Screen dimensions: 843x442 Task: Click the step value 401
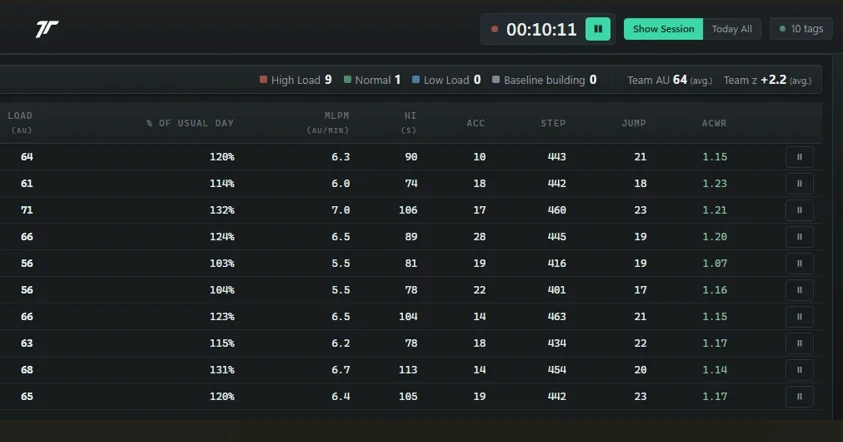[556, 290]
